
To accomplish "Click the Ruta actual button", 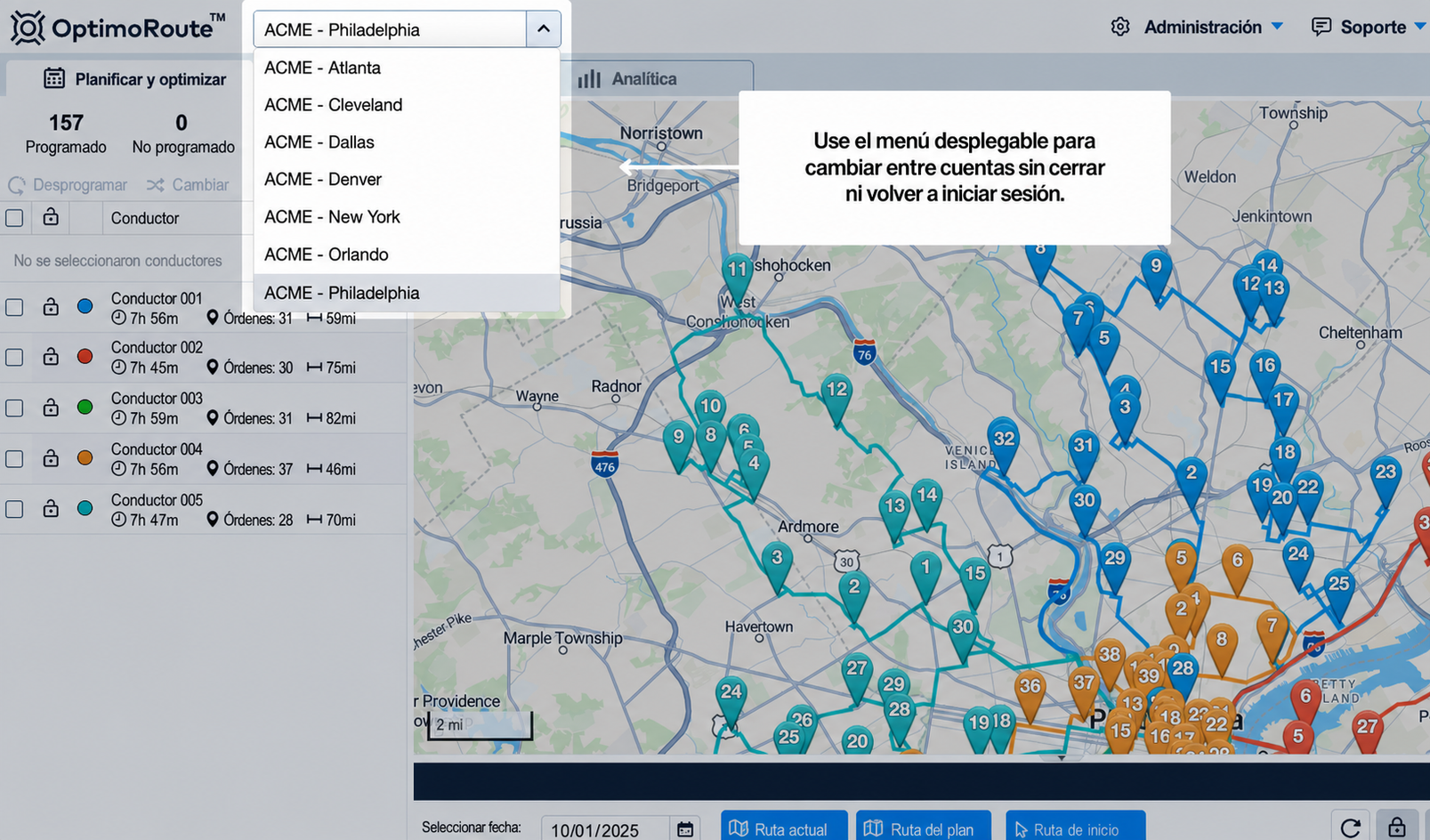I will click(784, 828).
